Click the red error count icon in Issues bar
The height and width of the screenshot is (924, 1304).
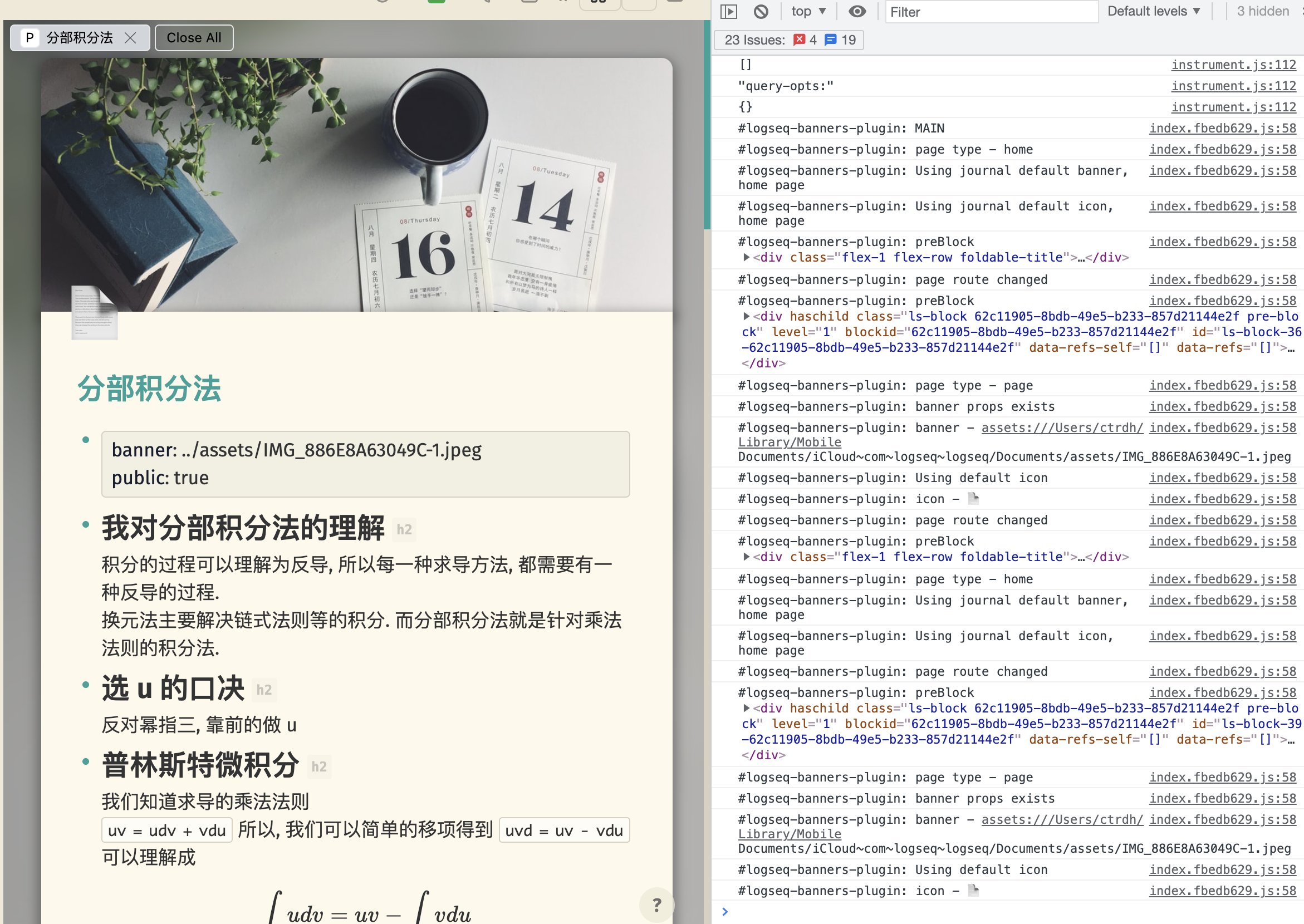click(799, 40)
